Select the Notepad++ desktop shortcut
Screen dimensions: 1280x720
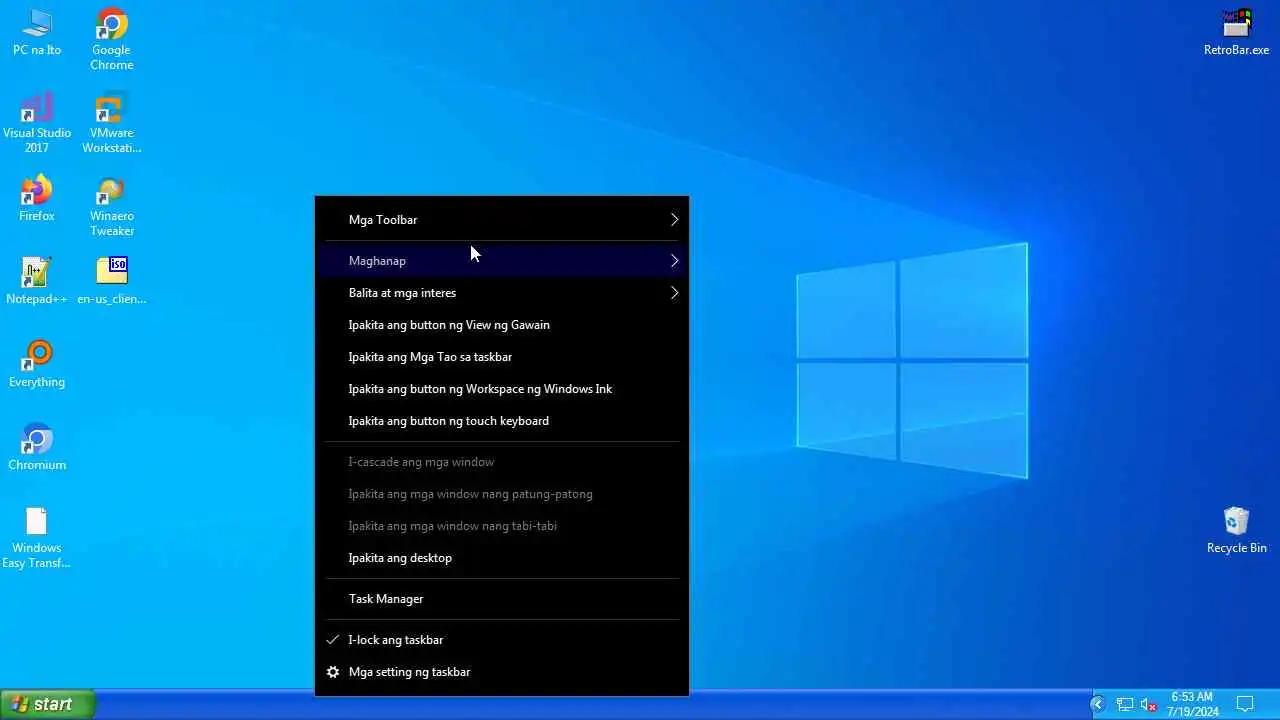(x=37, y=281)
